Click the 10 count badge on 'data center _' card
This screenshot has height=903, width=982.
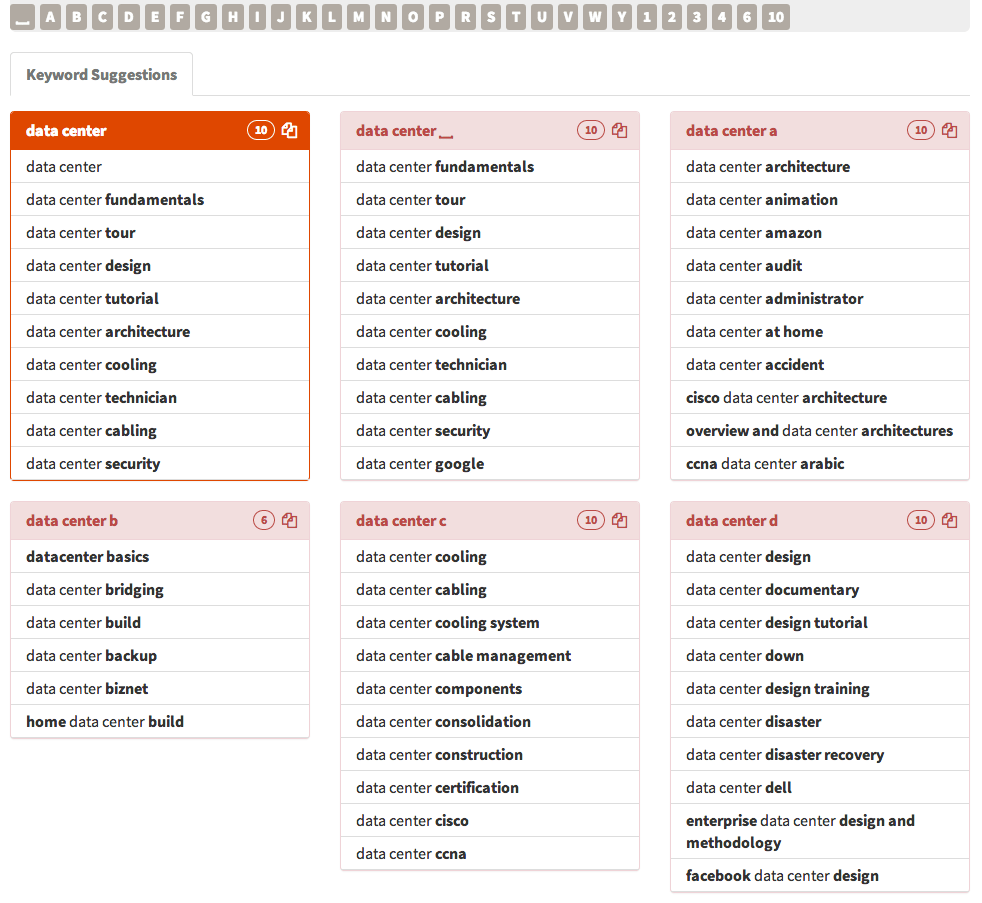pyautogui.click(x=591, y=130)
